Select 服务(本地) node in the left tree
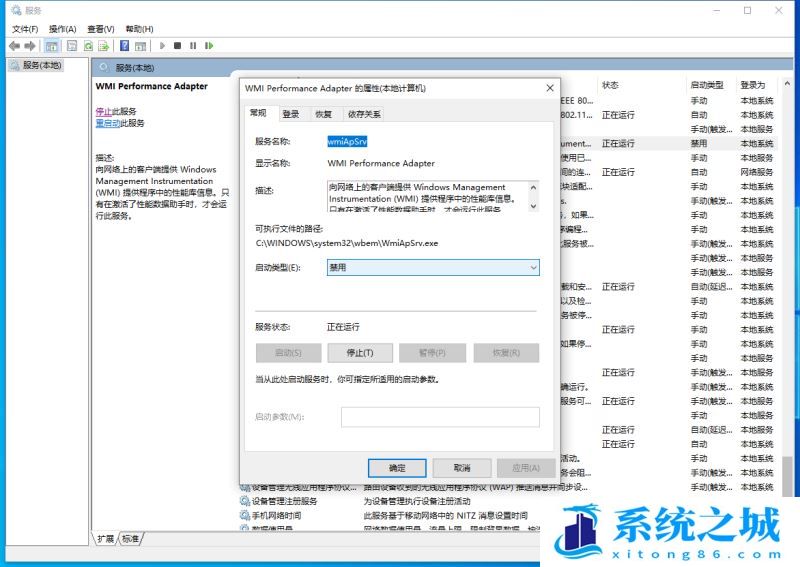800x567 pixels. click(x=37, y=65)
